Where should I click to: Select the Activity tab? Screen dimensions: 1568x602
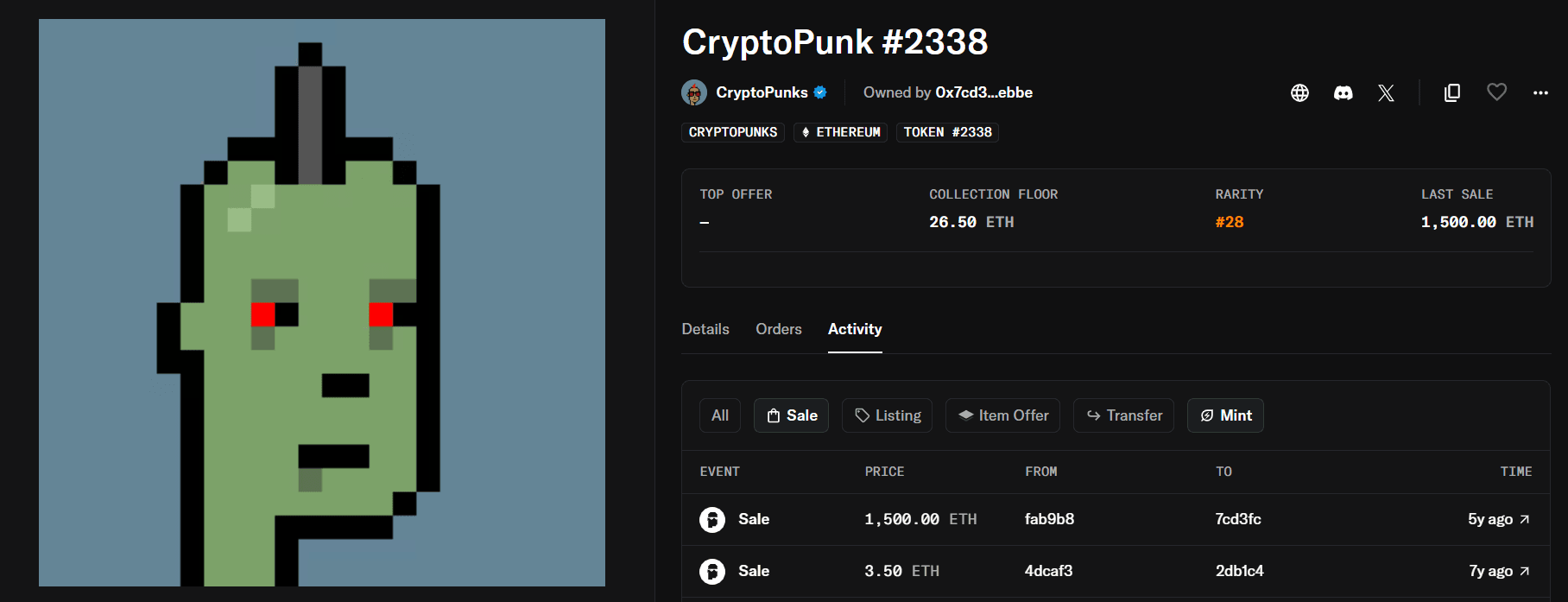pyautogui.click(x=855, y=329)
